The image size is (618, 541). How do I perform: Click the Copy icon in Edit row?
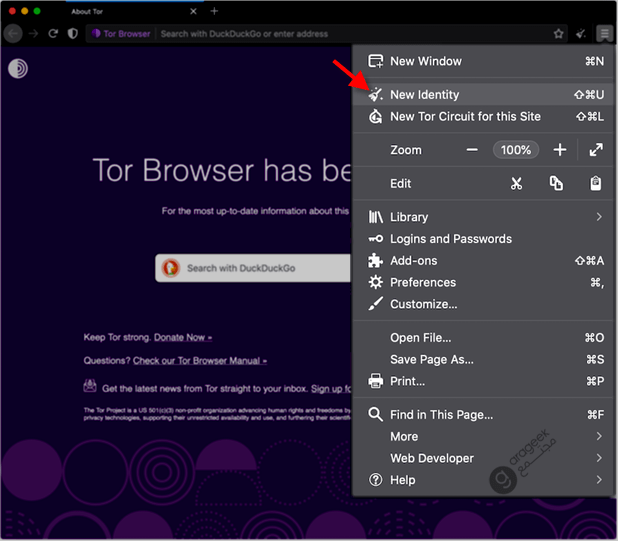556,183
